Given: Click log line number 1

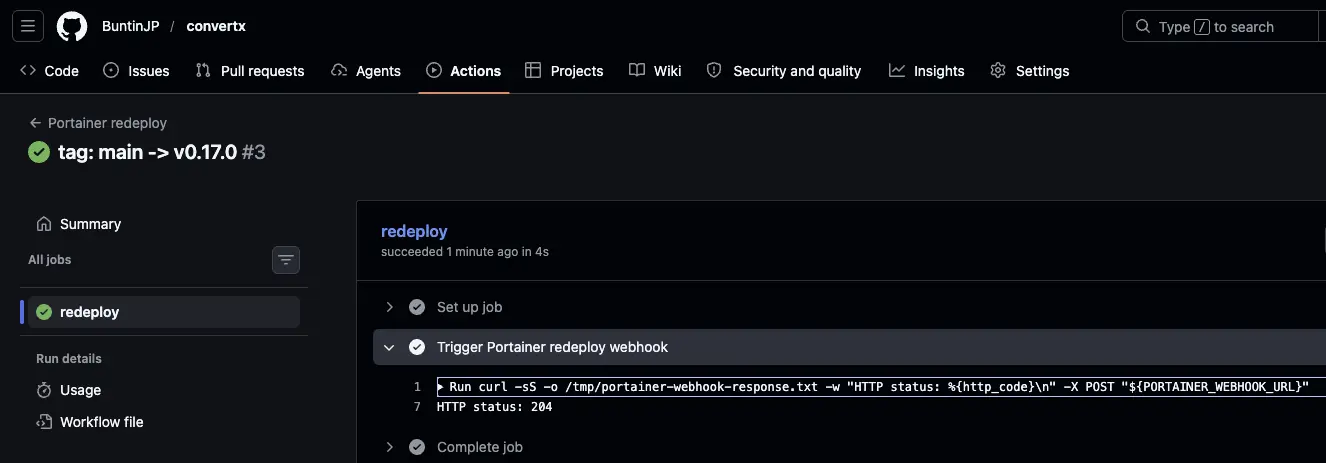Looking at the screenshot, I should [417, 387].
